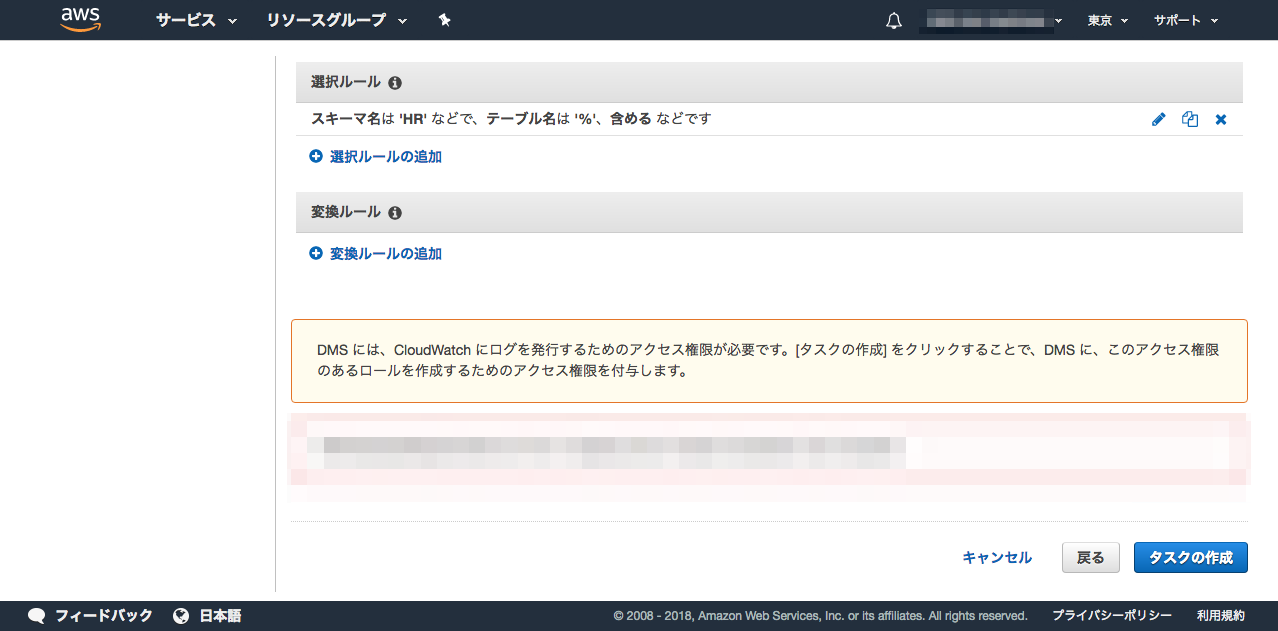Click the AWS logo home icon
This screenshot has height=631, width=1278.
point(81,20)
